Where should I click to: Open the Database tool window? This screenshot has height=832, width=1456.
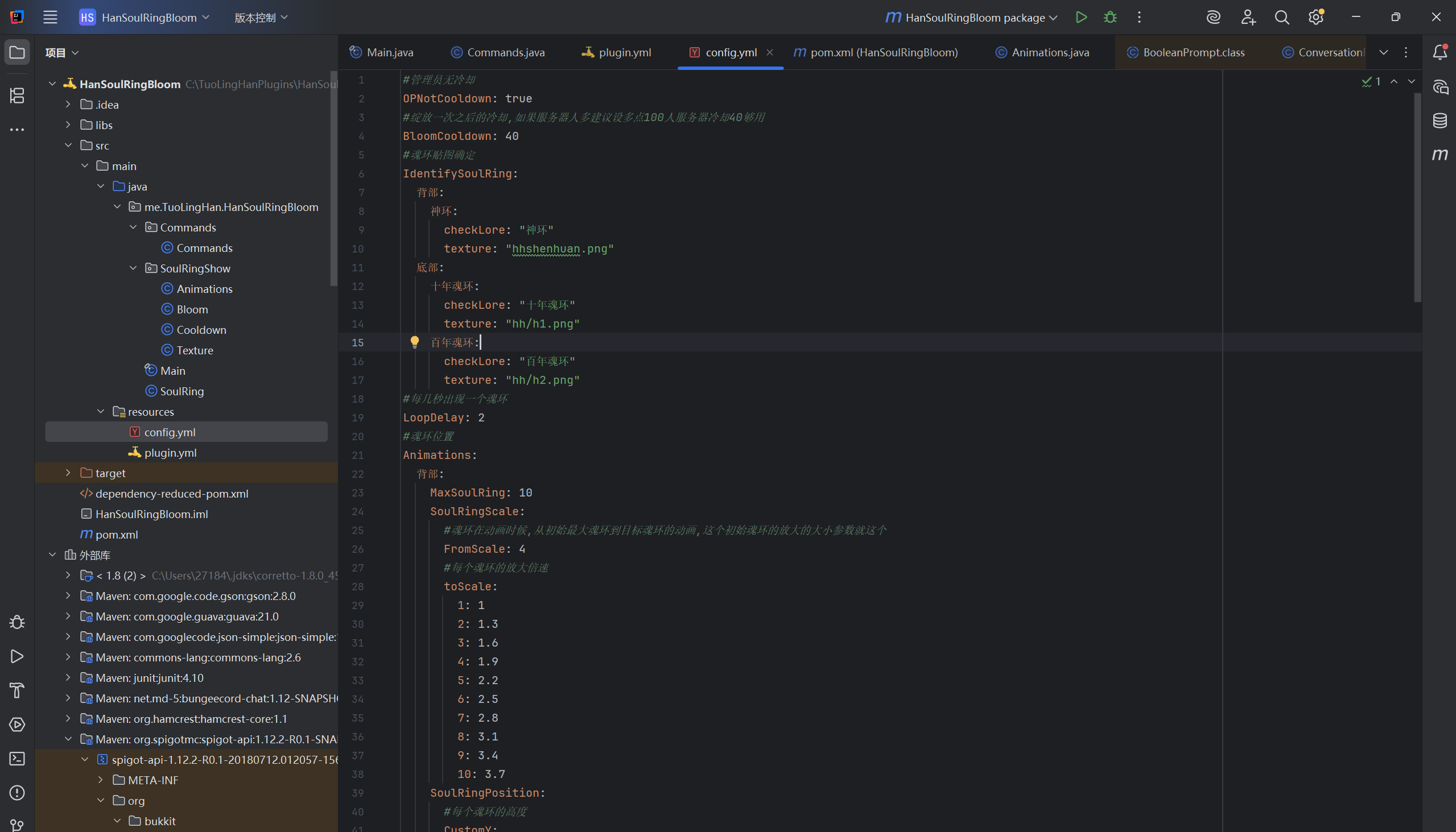(1439, 121)
